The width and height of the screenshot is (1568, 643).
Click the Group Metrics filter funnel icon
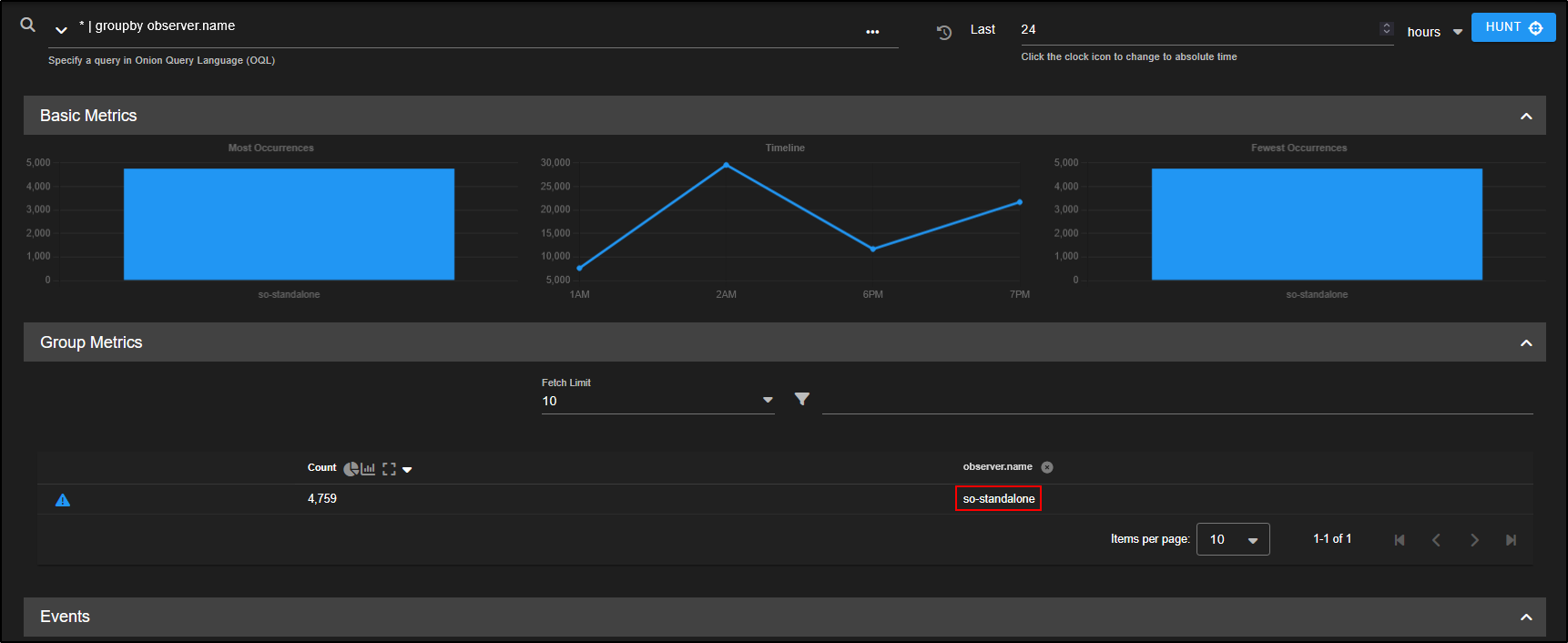[801, 399]
